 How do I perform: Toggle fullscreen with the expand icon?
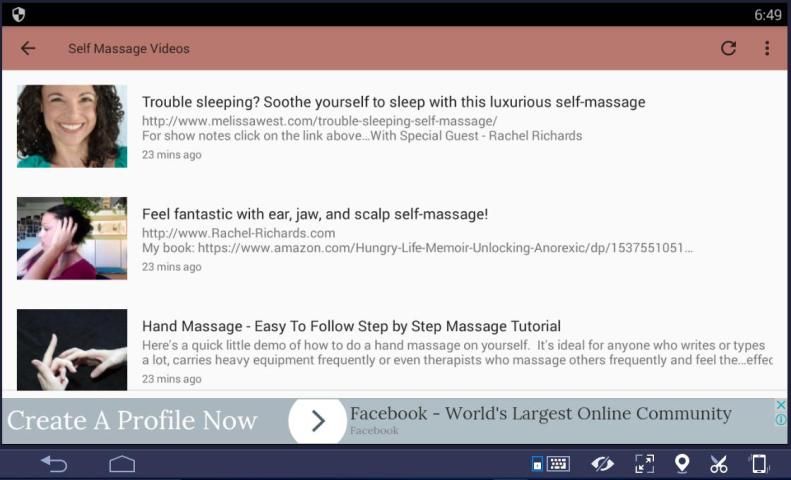coord(645,464)
